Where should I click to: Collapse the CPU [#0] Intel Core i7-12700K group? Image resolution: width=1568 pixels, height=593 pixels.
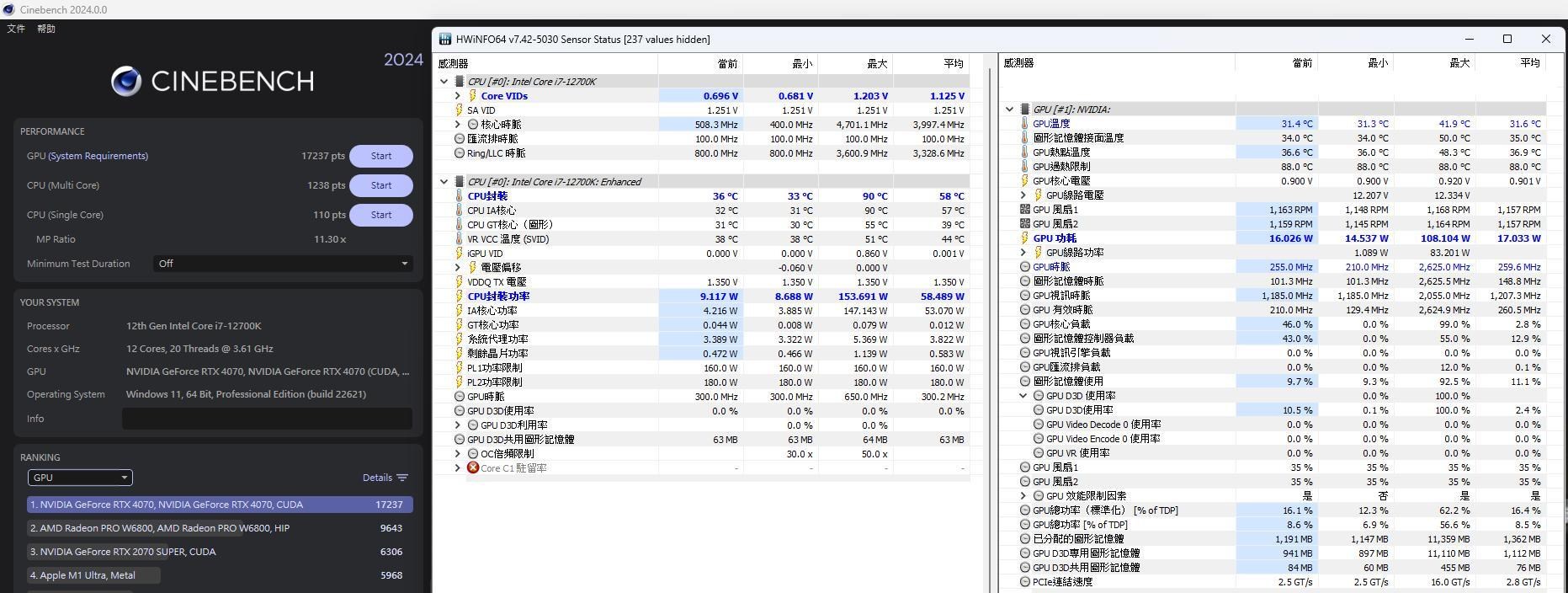444,82
